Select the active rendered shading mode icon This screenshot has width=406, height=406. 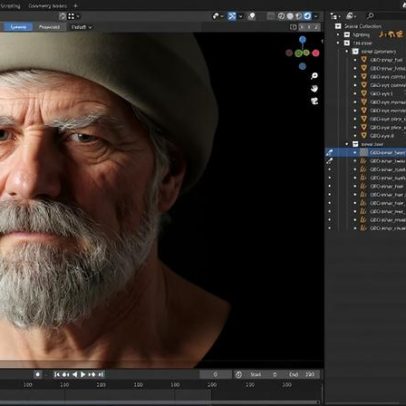click(307, 16)
